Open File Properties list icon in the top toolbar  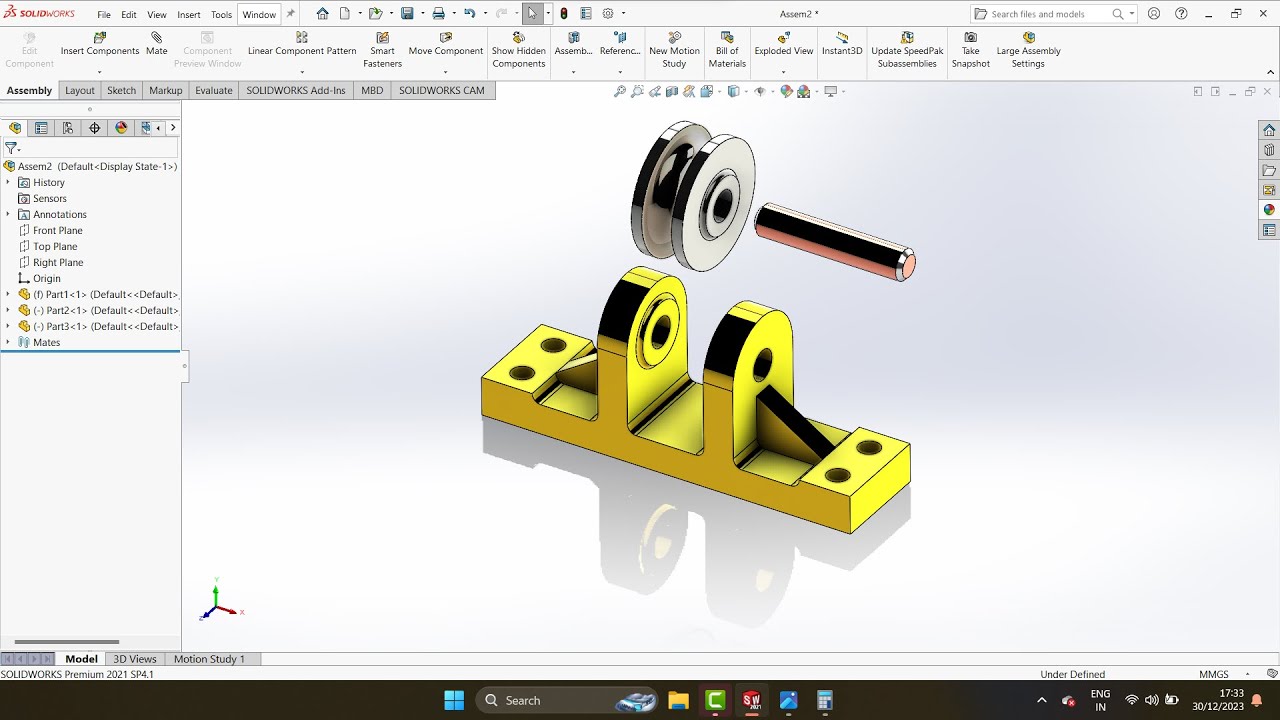coord(586,14)
